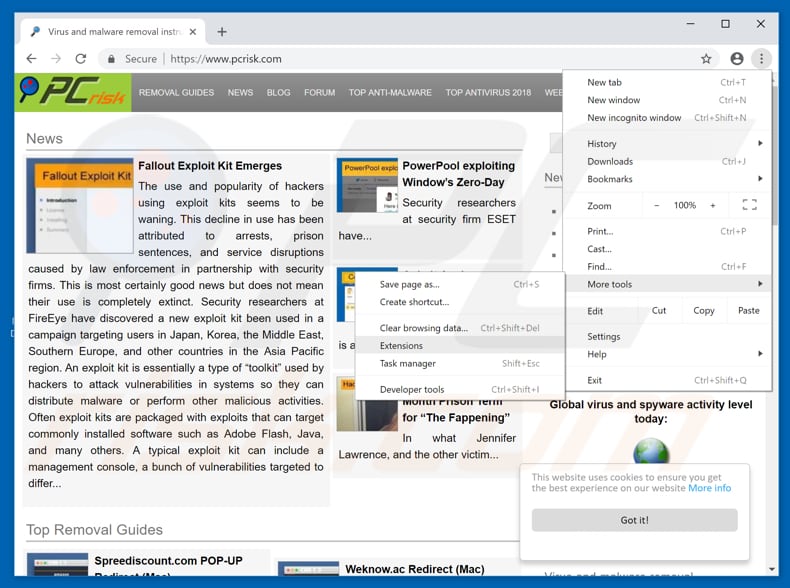
Task: Open Fallout Exploit Kit Emerges article
Action: coord(210,166)
